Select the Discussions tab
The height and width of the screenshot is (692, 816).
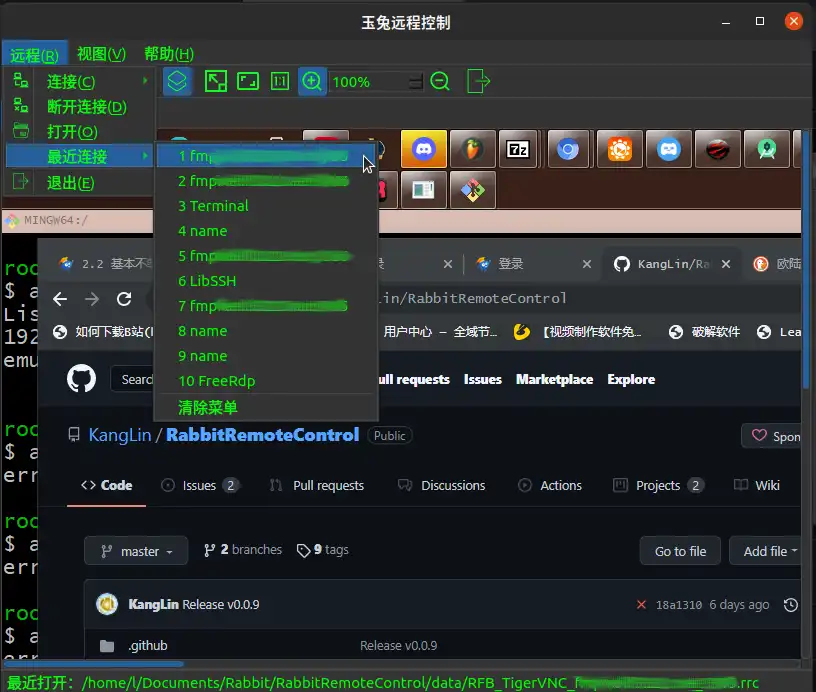point(441,485)
